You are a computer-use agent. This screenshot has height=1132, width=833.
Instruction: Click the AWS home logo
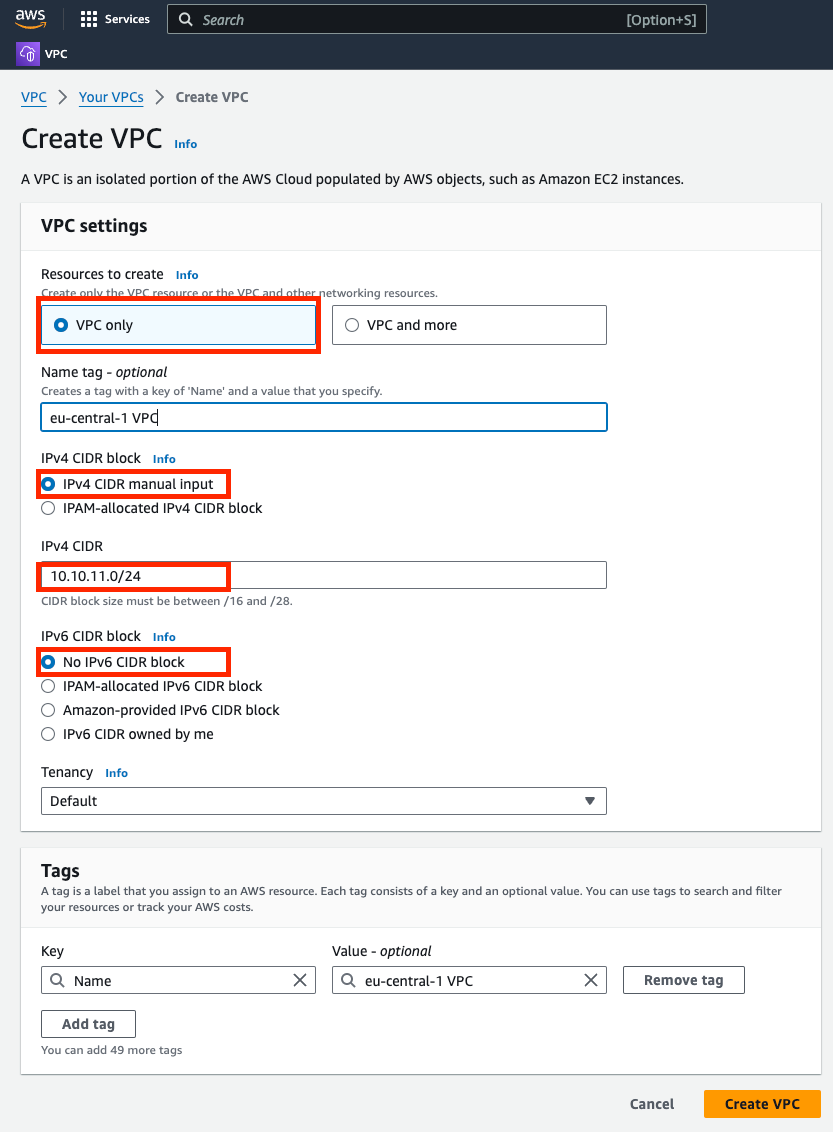click(30, 18)
